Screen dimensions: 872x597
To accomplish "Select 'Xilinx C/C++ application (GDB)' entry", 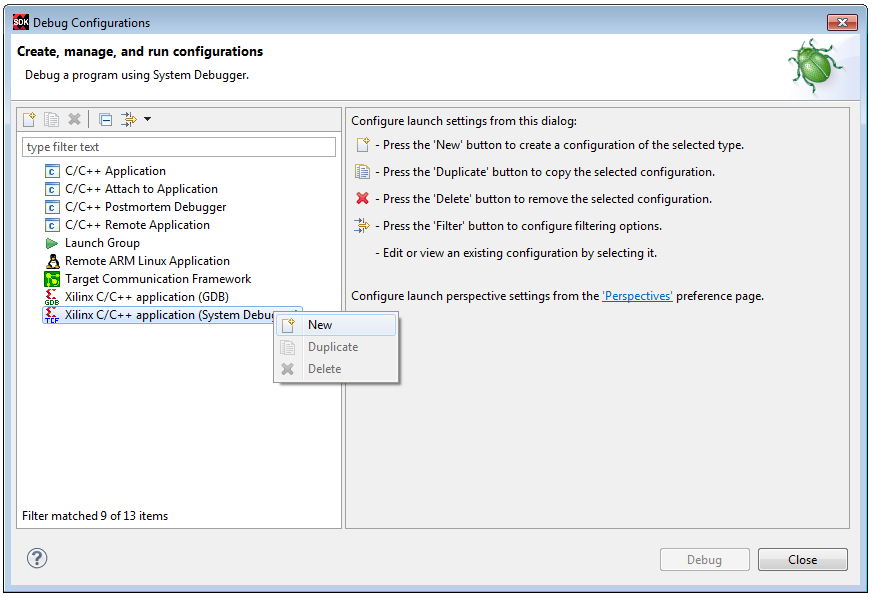I will [x=147, y=297].
